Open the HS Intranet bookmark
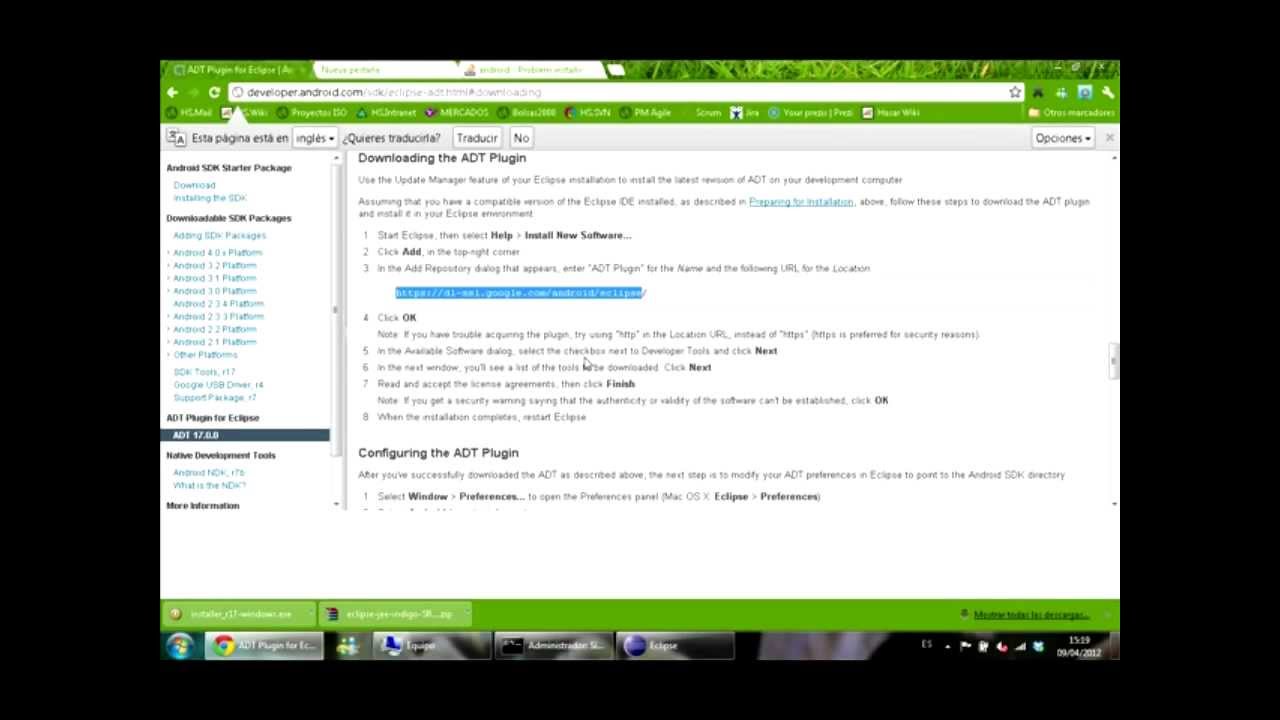 click(x=385, y=113)
